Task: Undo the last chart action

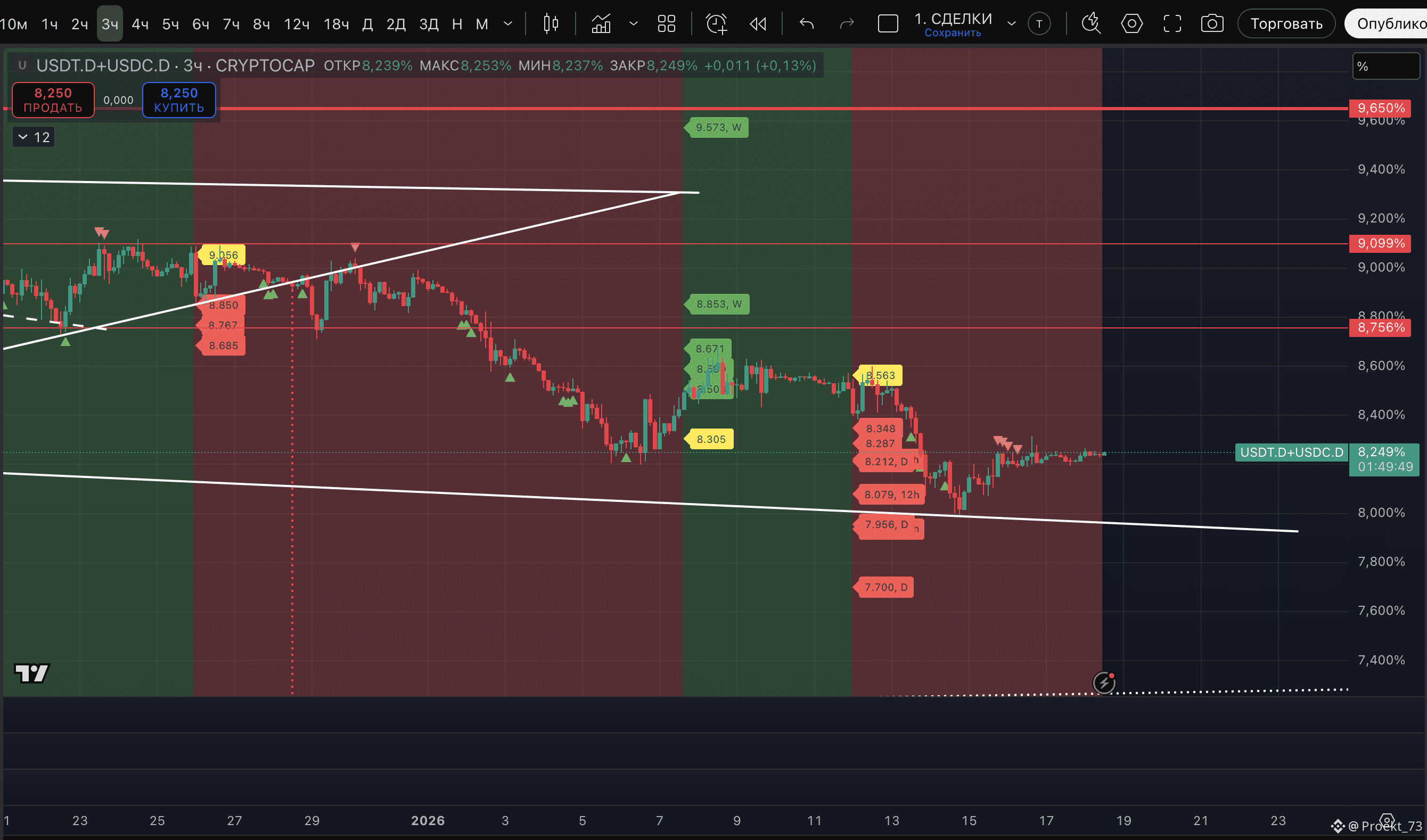Action: [806, 24]
